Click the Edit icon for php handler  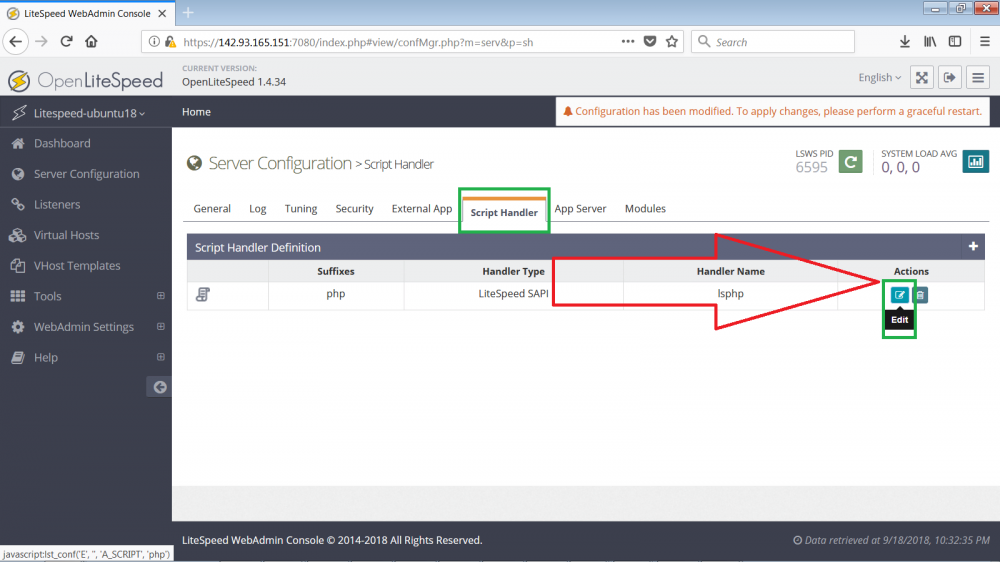[899, 295]
